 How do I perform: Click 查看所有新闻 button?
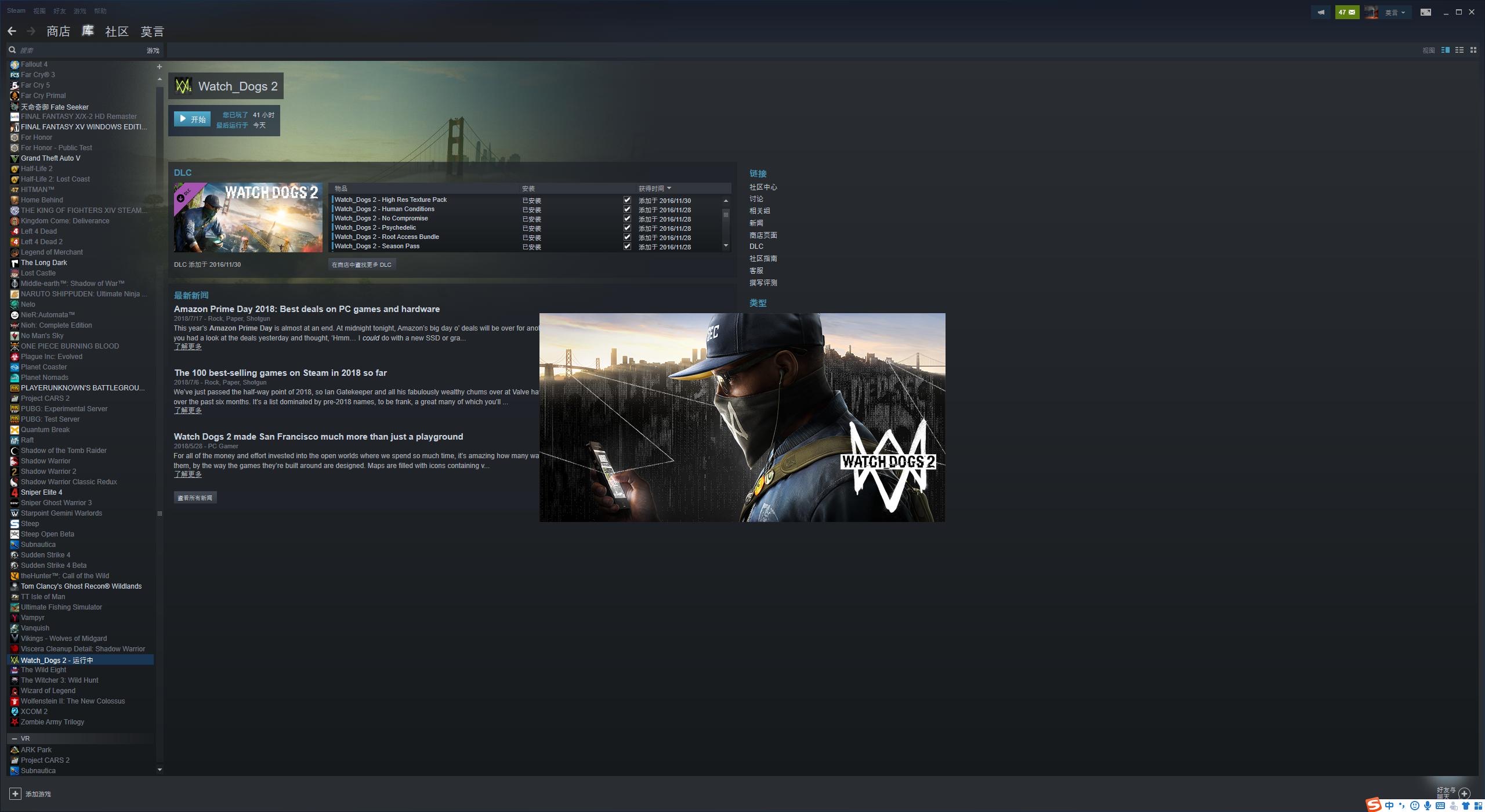tap(195, 498)
